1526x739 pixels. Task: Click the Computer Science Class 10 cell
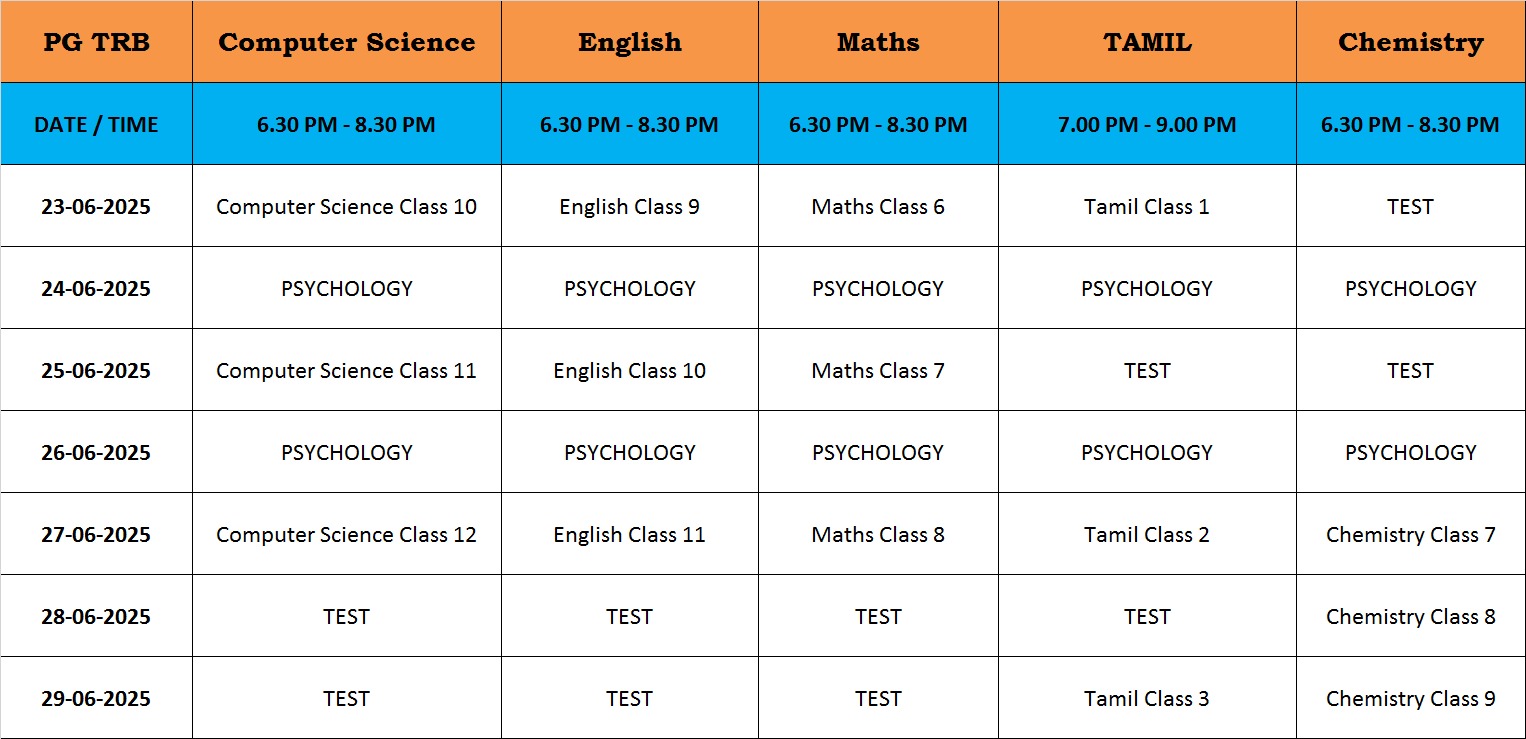point(347,206)
